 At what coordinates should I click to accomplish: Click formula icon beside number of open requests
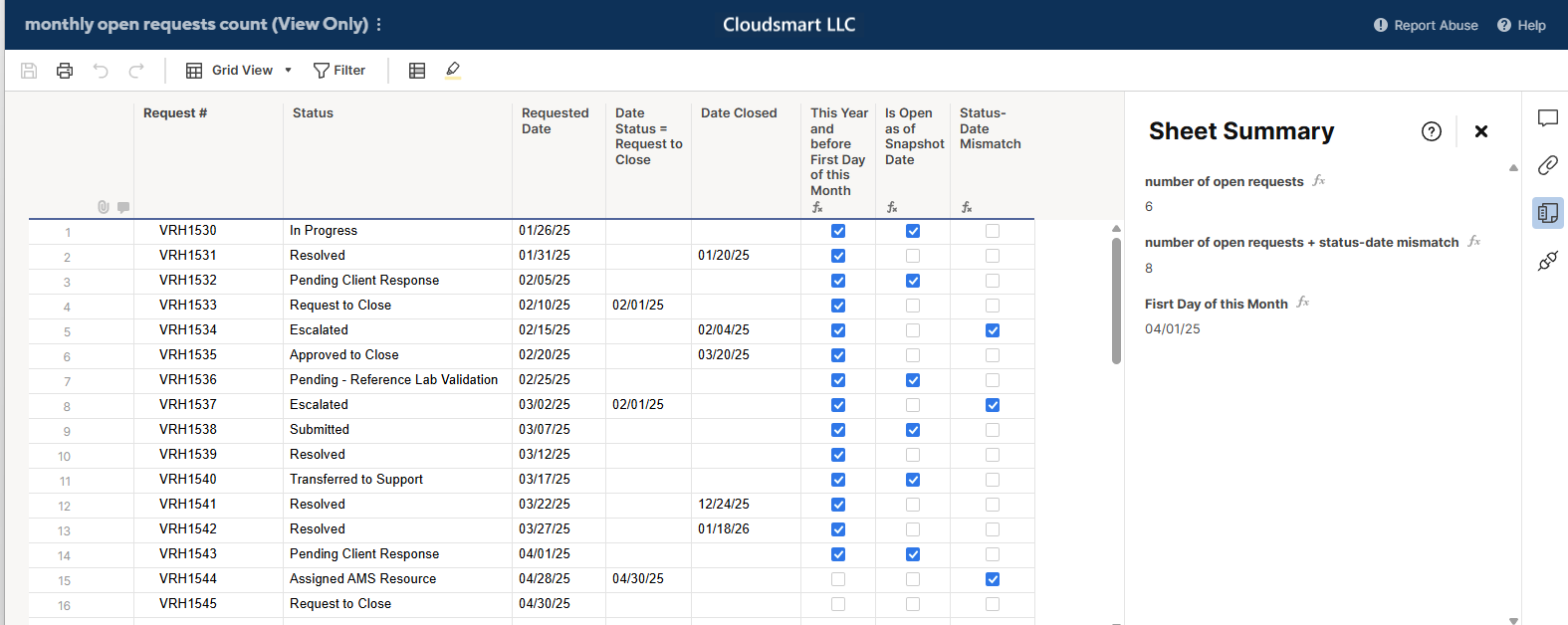pos(1319,180)
